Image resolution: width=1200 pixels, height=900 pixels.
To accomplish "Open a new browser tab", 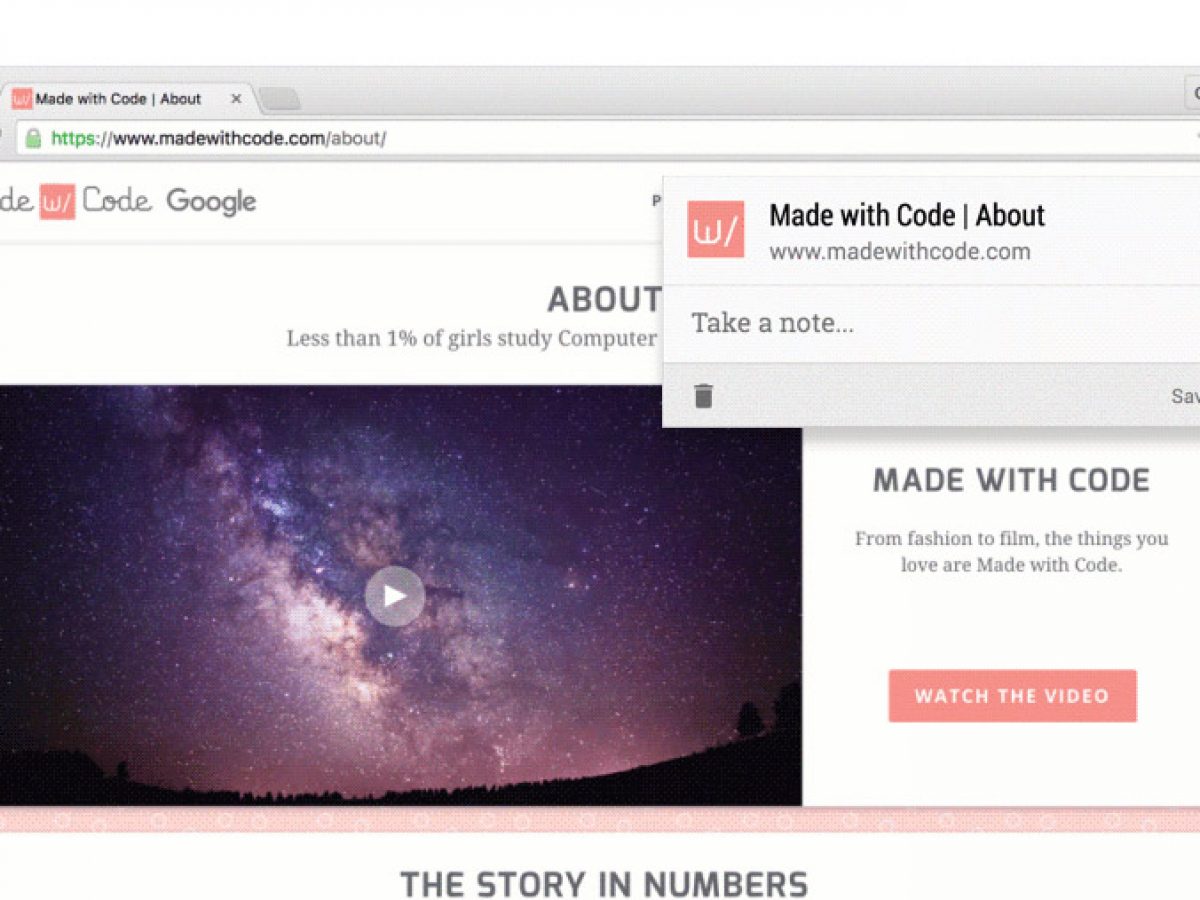I will (280, 99).
